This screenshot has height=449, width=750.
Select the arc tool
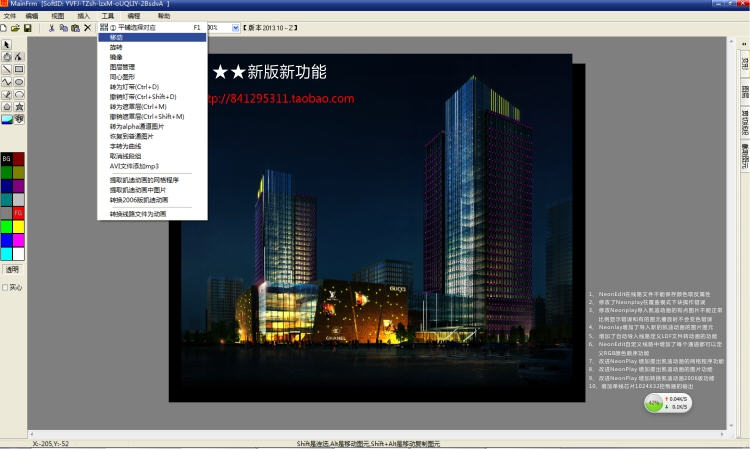pyautogui.click(x=19, y=94)
